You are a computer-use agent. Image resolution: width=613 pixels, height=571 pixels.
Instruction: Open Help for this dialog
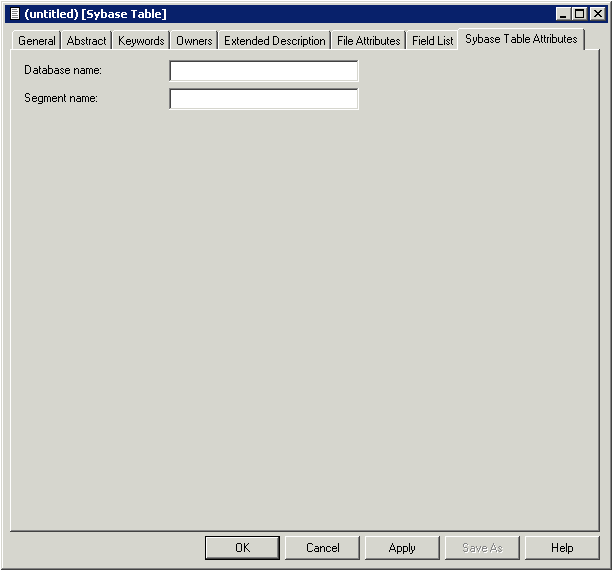[562, 548]
